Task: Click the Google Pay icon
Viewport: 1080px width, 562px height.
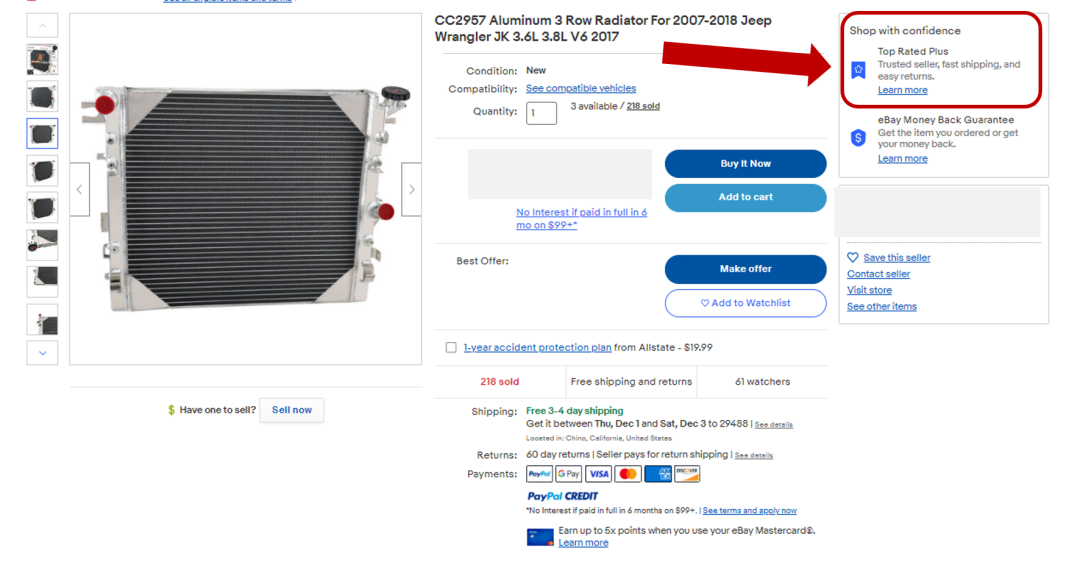Action: click(x=569, y=474)
